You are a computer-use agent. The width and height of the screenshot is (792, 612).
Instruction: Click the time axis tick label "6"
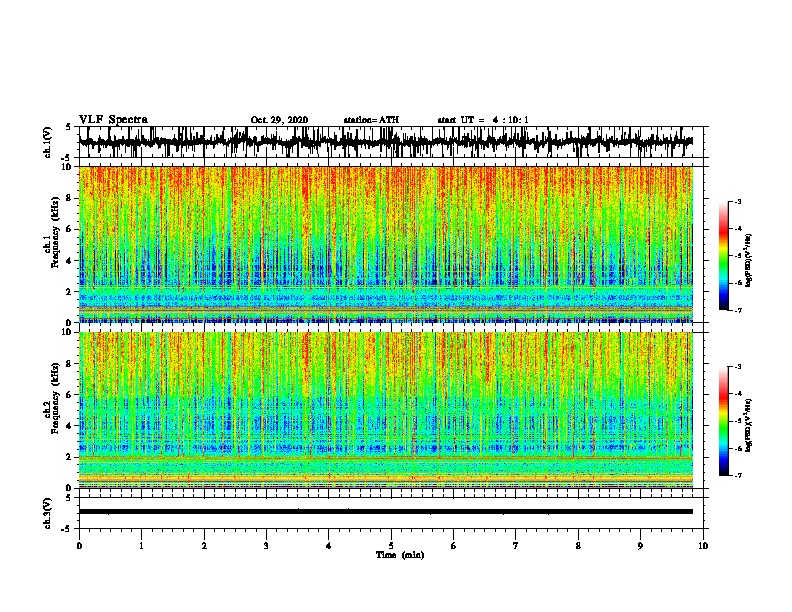454,545
